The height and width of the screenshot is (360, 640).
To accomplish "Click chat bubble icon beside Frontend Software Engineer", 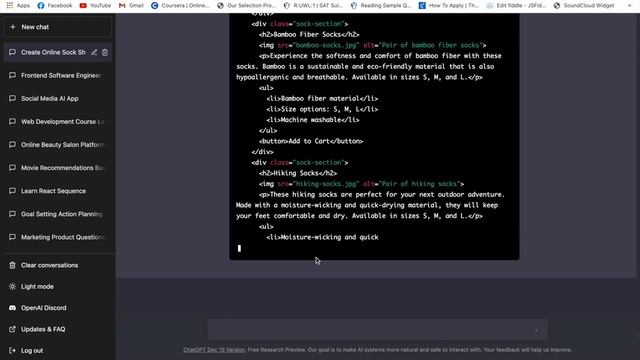I will click(x=12, y=75).
